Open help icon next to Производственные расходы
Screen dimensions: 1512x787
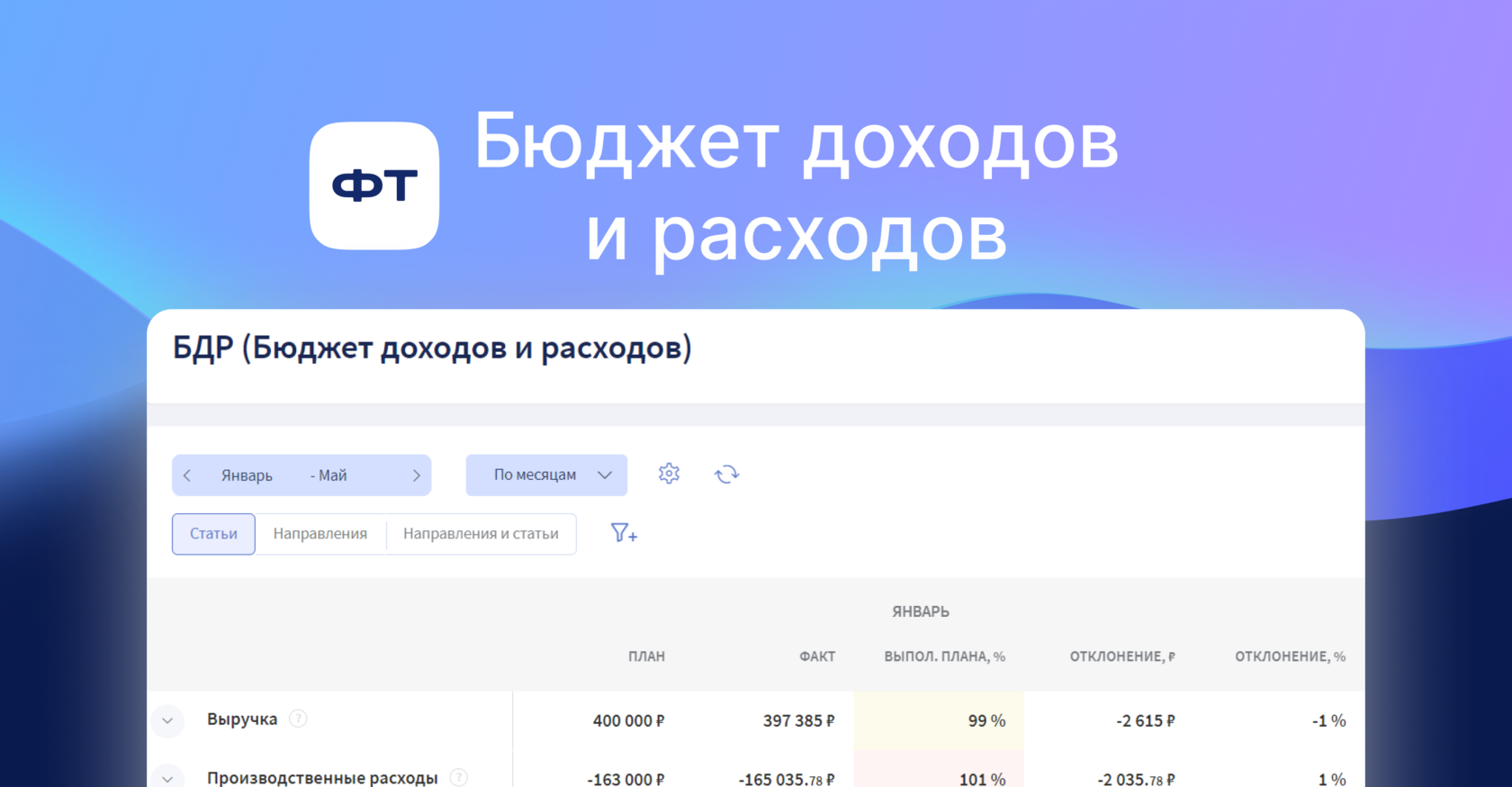click(458, 777)
